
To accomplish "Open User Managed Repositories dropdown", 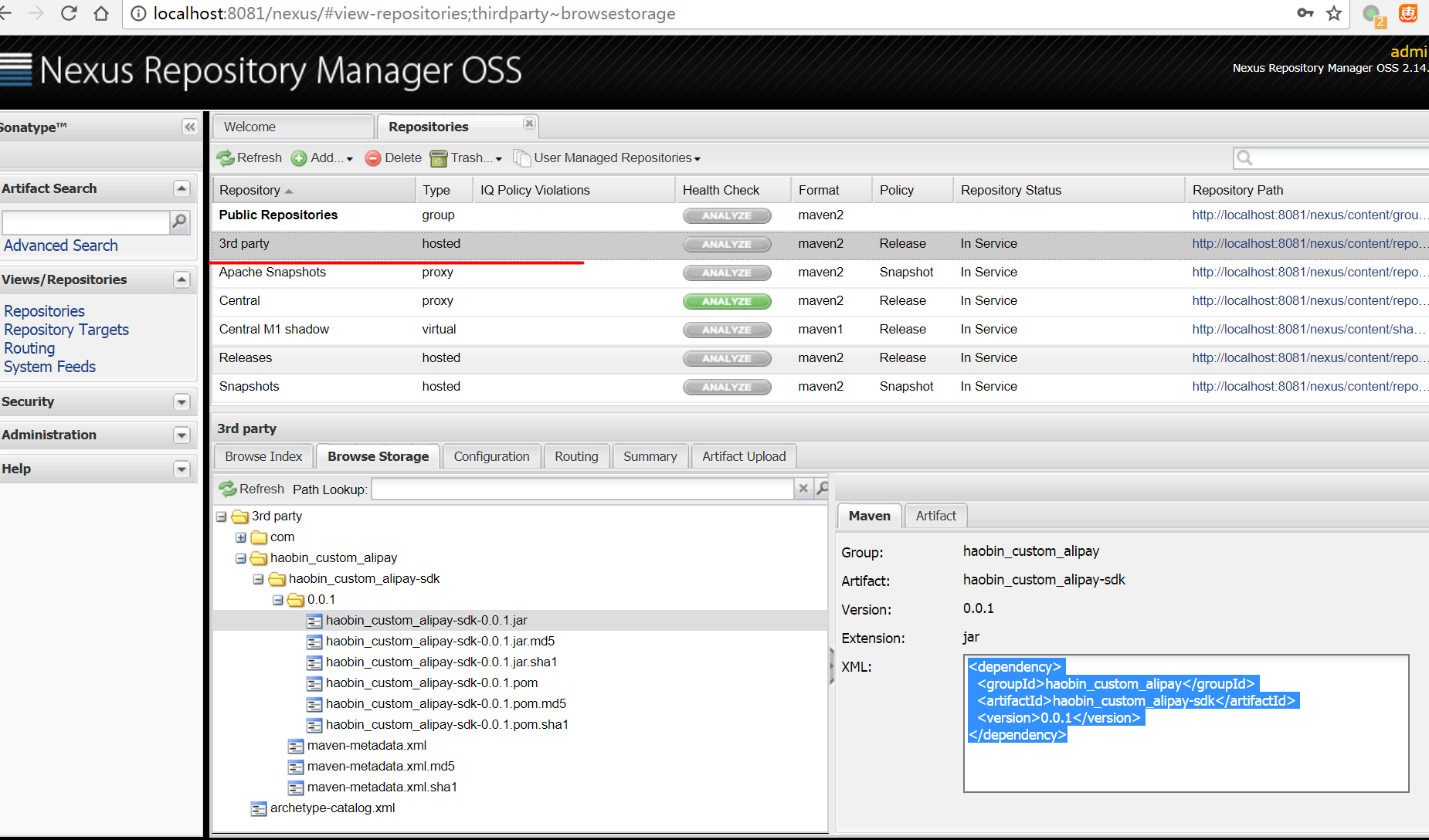I will point(607,157).
